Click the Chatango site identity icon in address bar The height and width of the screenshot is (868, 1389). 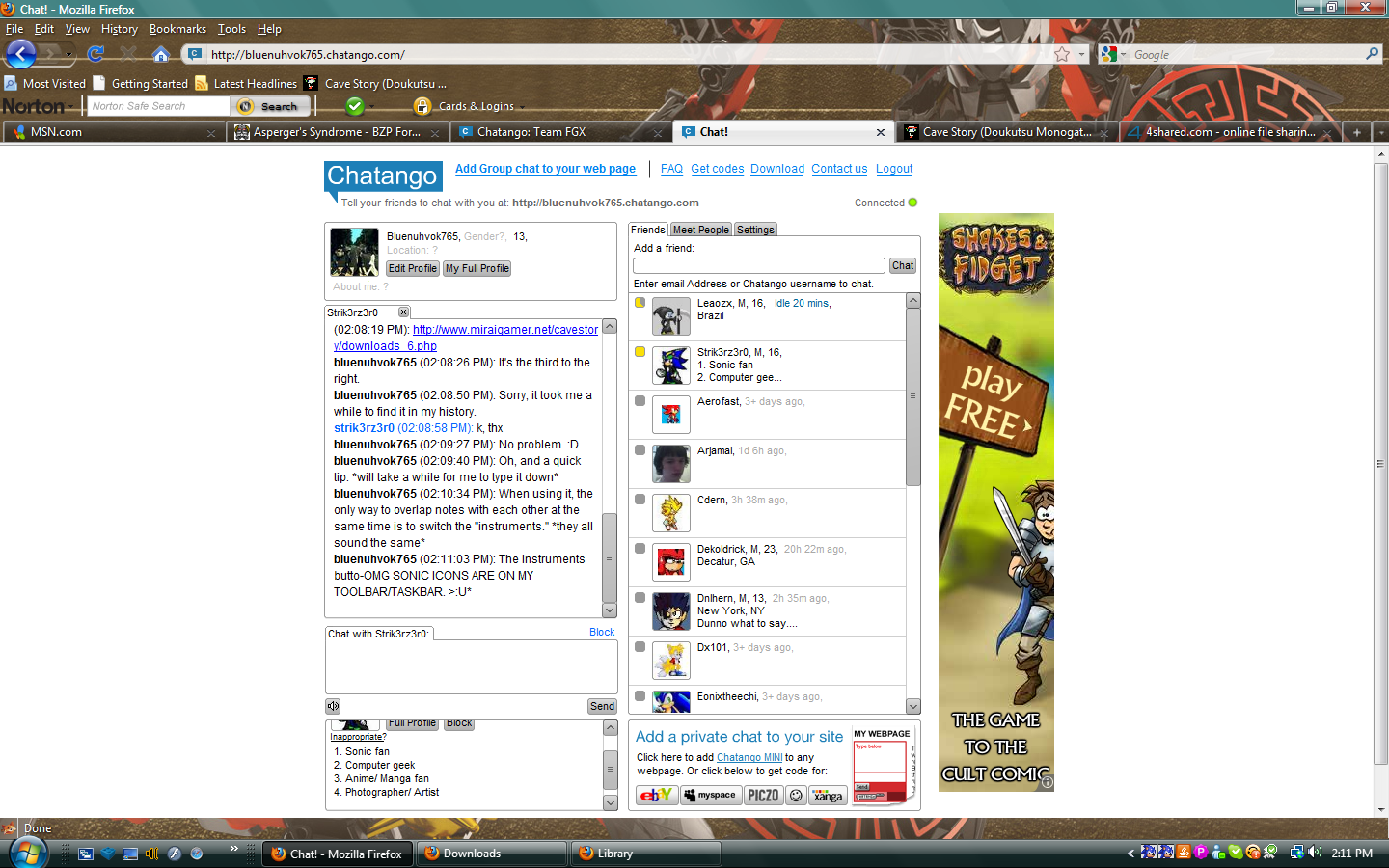click(x=195, y=54)
